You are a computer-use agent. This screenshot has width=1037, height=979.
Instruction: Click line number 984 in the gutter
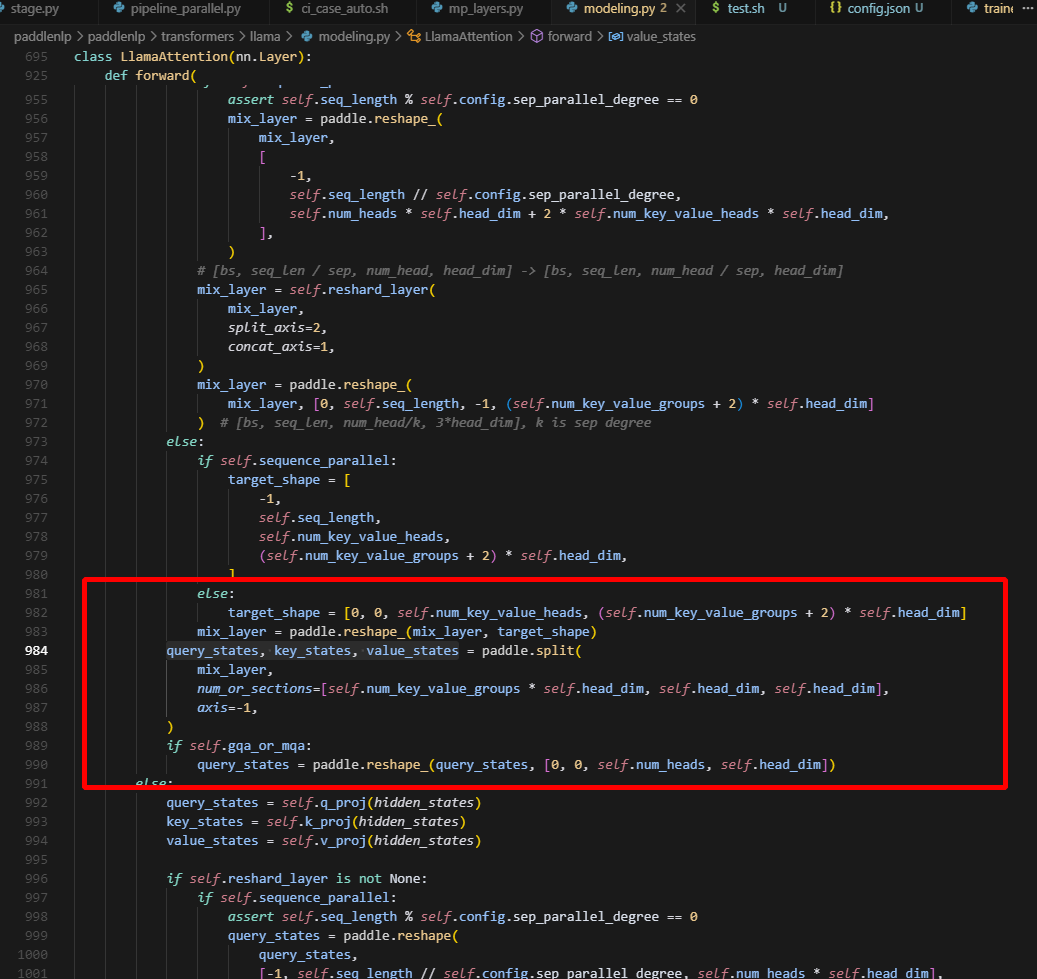pos(36,651)
